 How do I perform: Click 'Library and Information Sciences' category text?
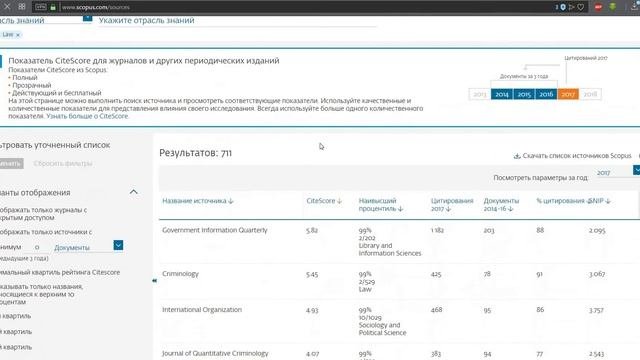[x=390, y=249]
